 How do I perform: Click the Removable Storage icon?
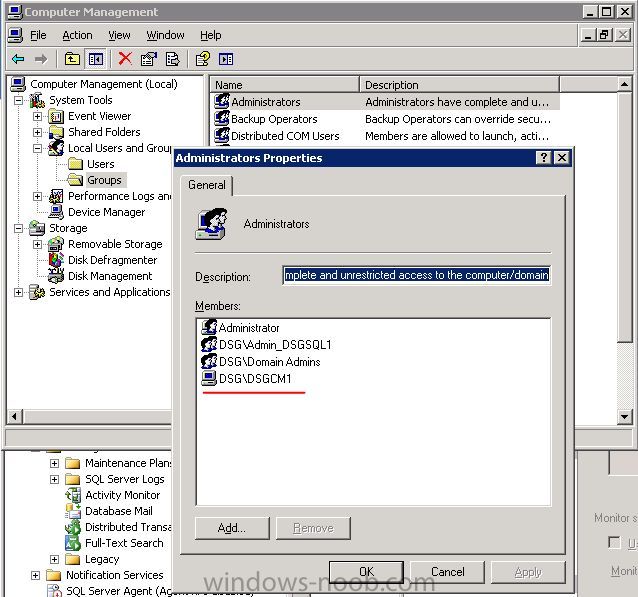tap(56, 244)
